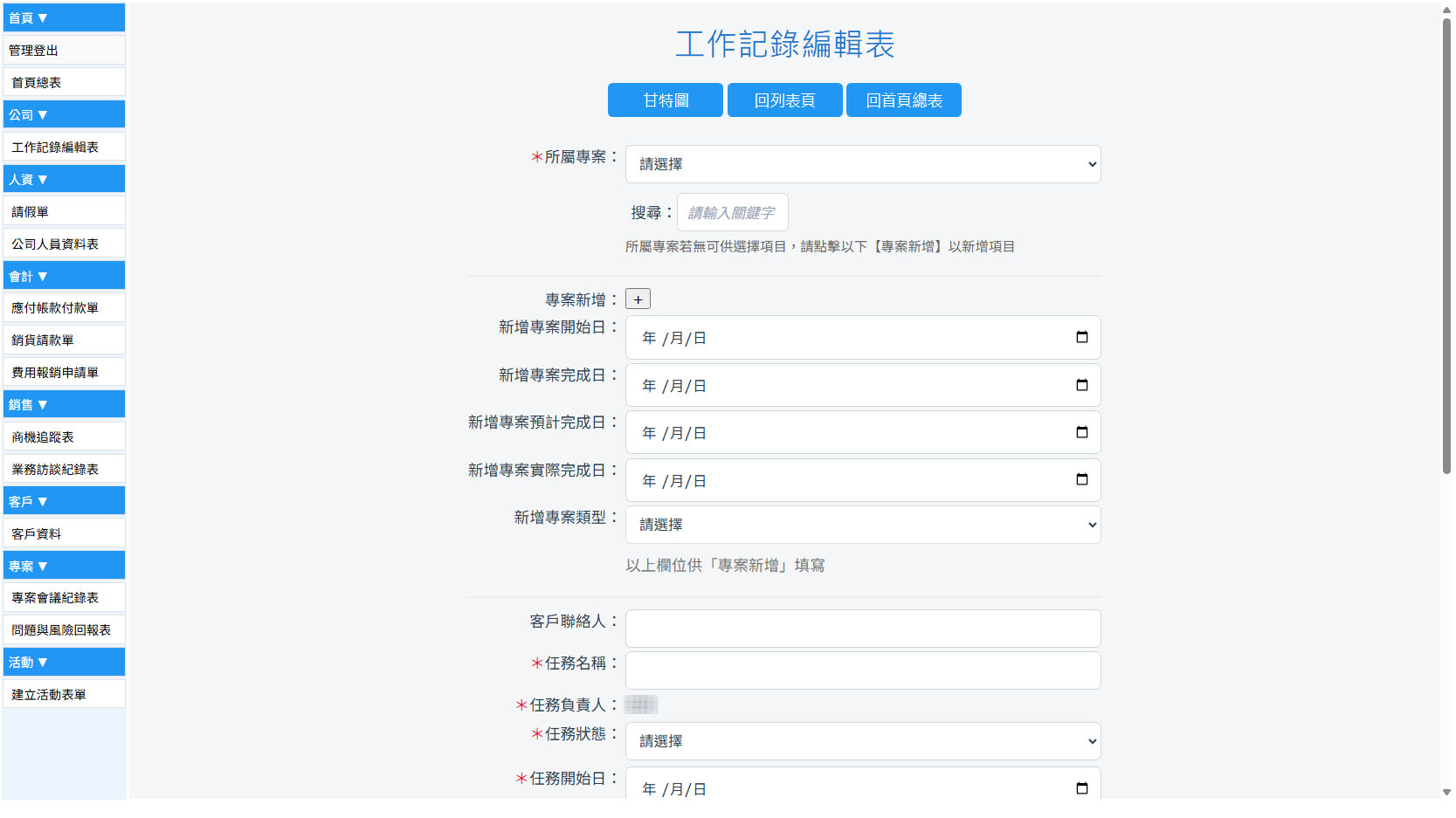Open 問題與風險回報表 from the sidebar
This screenshot has height=818, width=1456.
[64, 629]
